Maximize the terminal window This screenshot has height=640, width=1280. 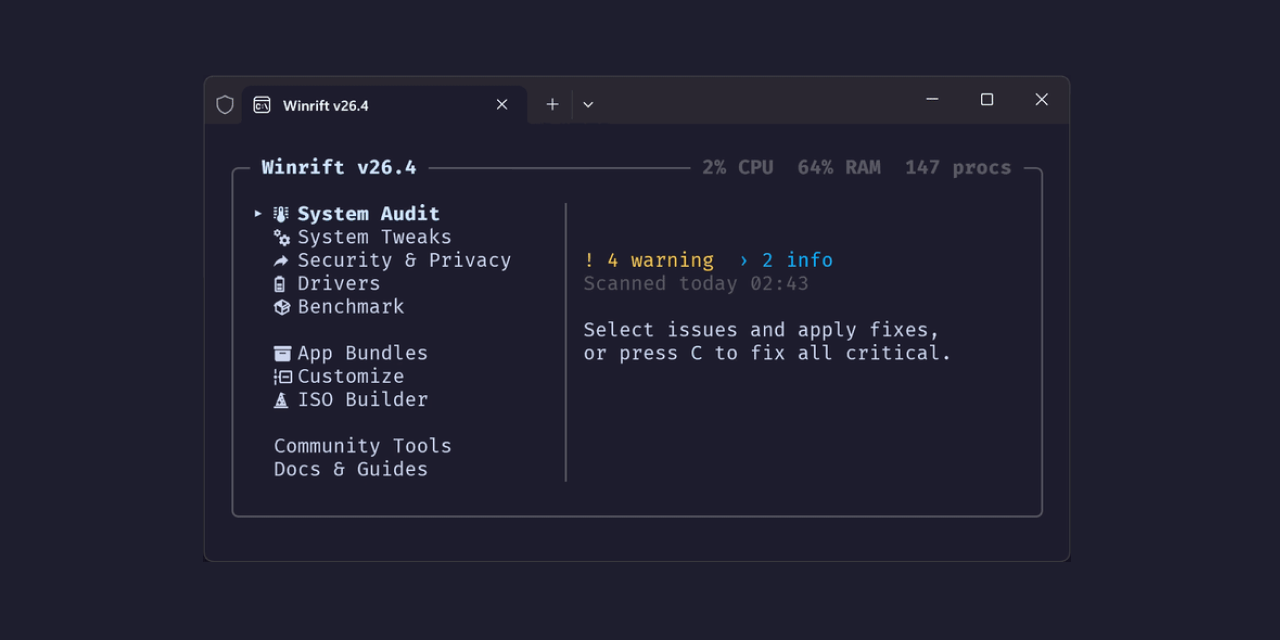pyautogui.click(x=987, y=99)
